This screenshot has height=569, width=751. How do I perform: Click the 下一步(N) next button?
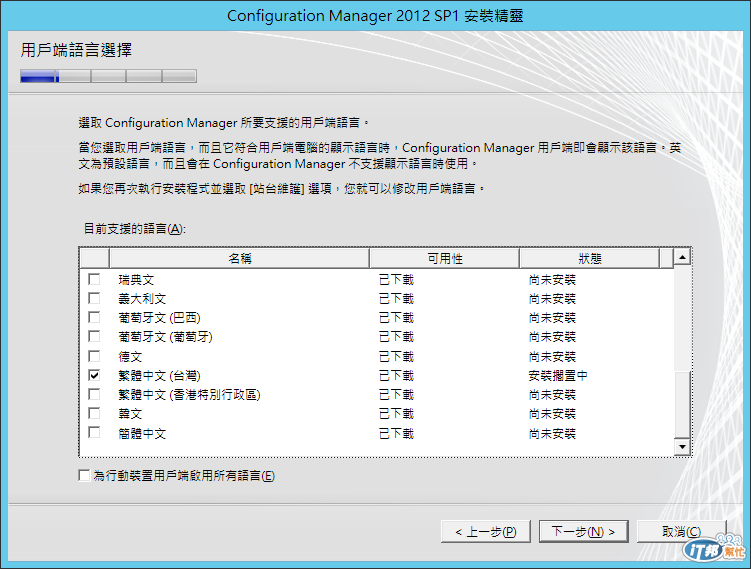point(583,532)
